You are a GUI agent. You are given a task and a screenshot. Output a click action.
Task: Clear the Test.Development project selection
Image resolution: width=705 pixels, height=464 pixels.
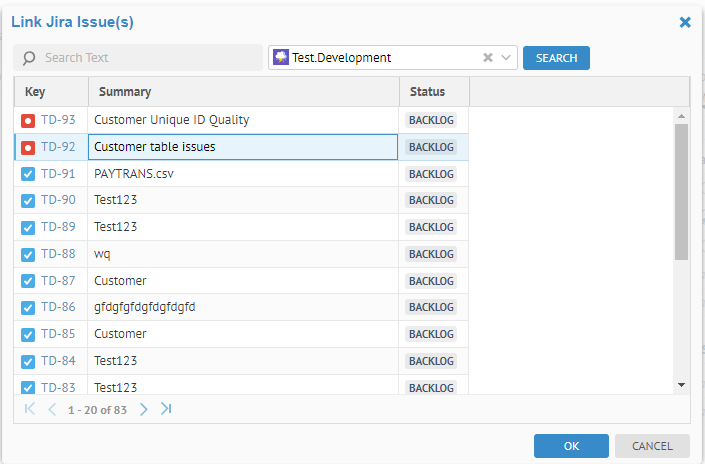[488, 58]
